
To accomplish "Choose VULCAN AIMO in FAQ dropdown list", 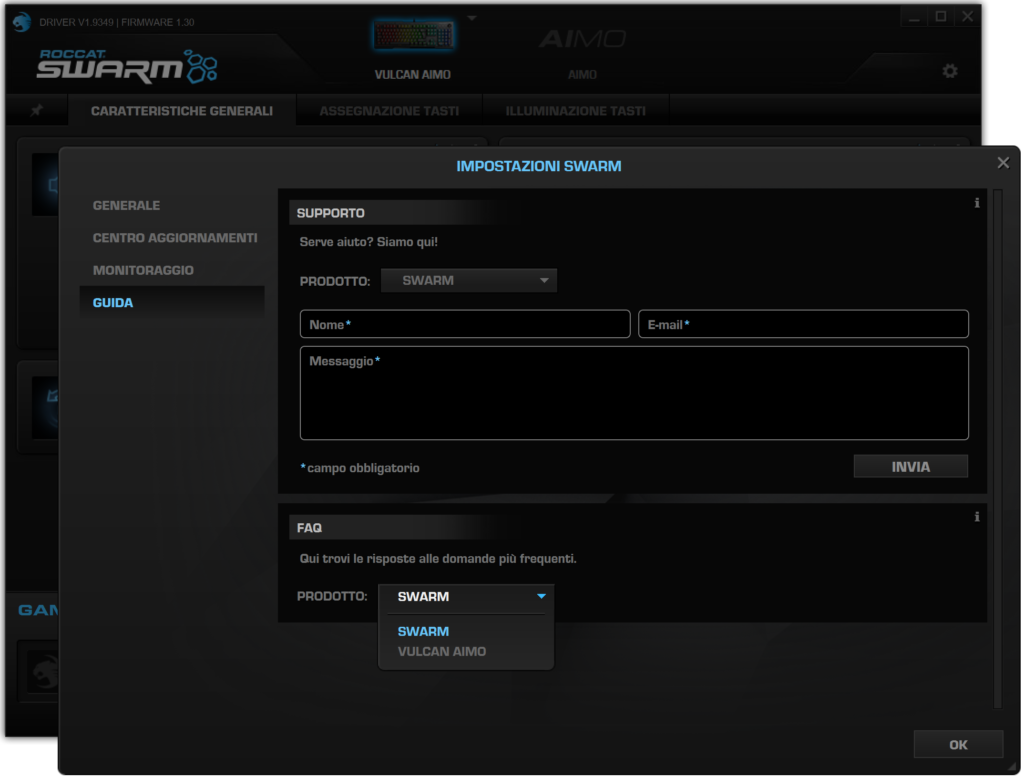I will (441, 651).
